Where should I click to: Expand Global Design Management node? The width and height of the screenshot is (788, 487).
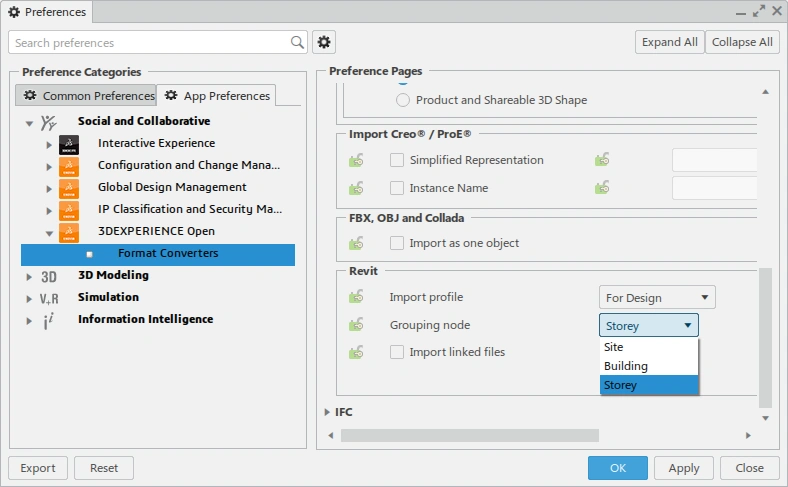pyautogui.click(x=49, y=189)
